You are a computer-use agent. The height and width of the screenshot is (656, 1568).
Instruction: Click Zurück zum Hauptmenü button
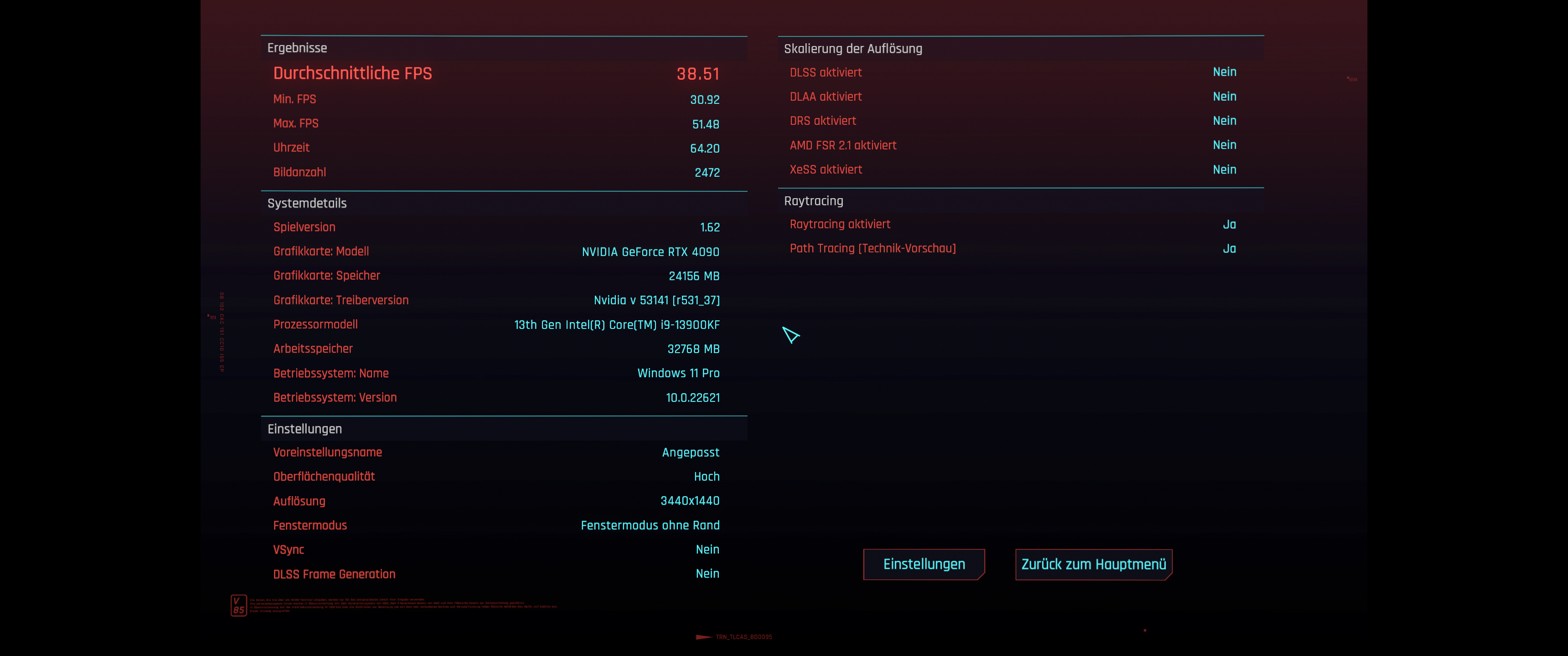coord(1093,564)
